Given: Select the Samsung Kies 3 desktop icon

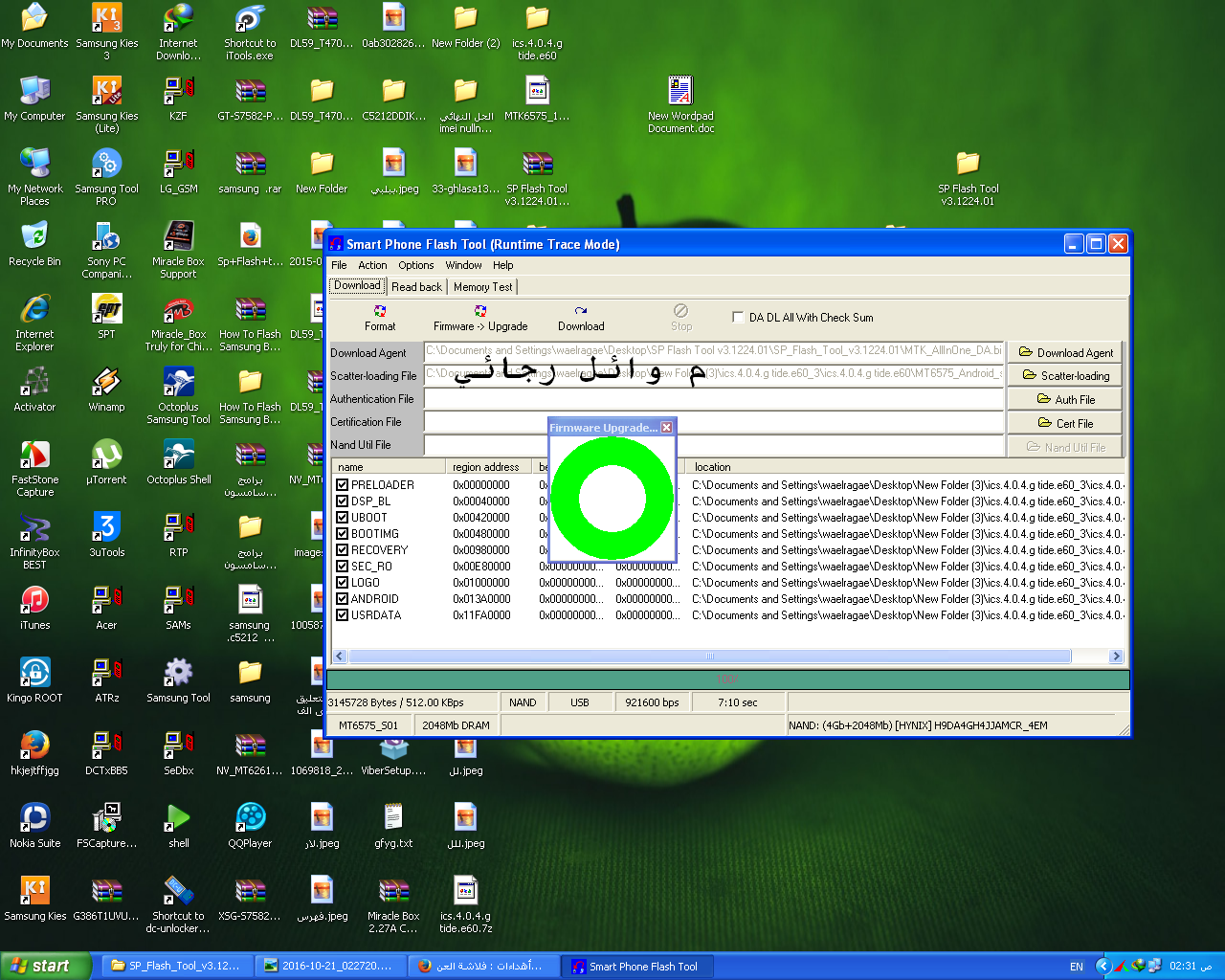Looking at the screenshot, I should coord(107,33).
